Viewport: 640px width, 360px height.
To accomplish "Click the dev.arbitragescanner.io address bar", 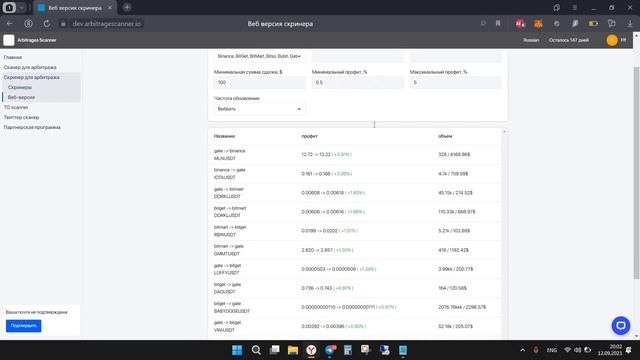I will click(x=107, y=24).
